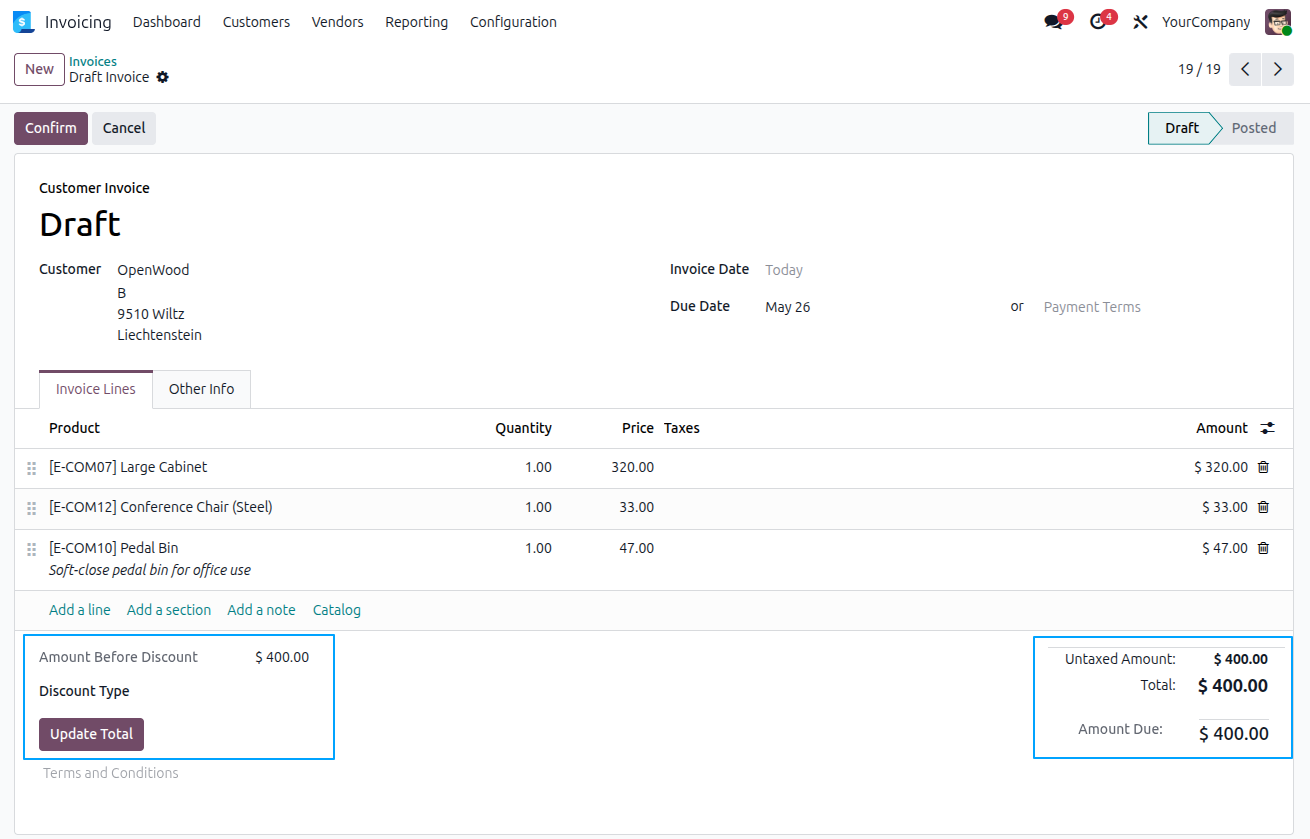Image resolution: width=1310 pixels, height=839 pixels.
Task: Click the Terms and Conditions field
Action: (x=111, y=773)
